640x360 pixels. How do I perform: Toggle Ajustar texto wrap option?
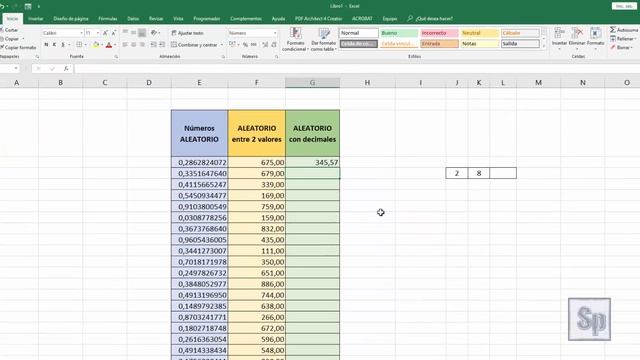click(x=187, y=33)
